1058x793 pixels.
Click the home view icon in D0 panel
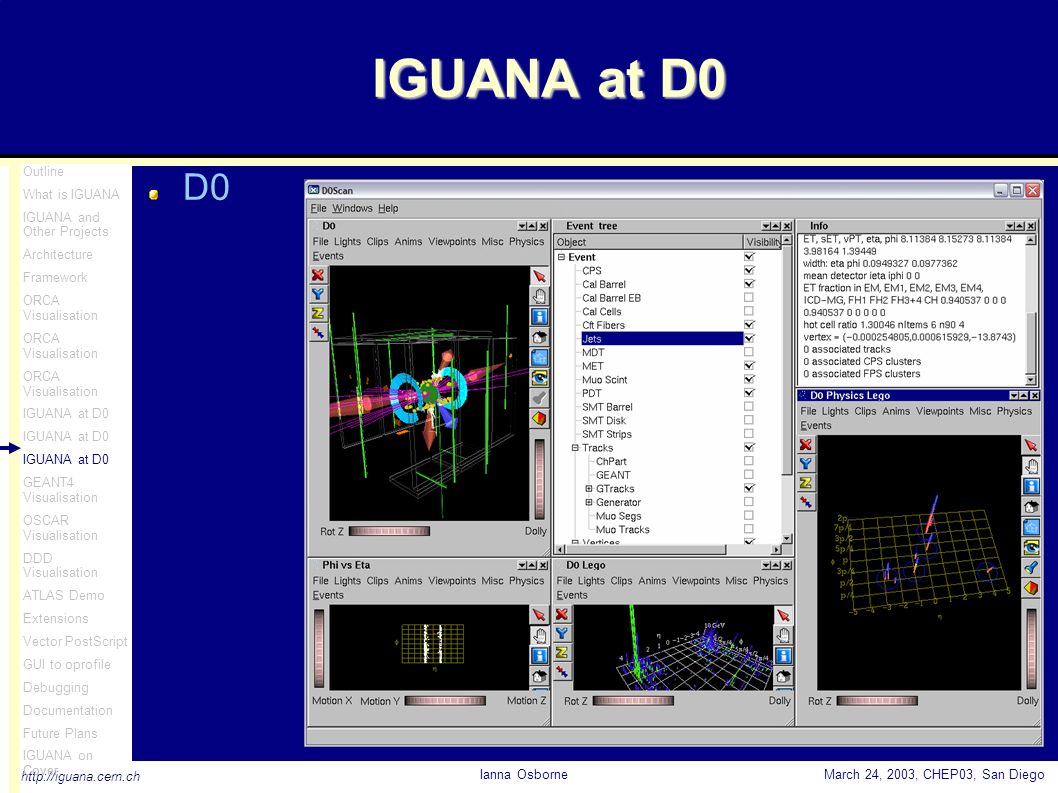(x=539, y=337)
